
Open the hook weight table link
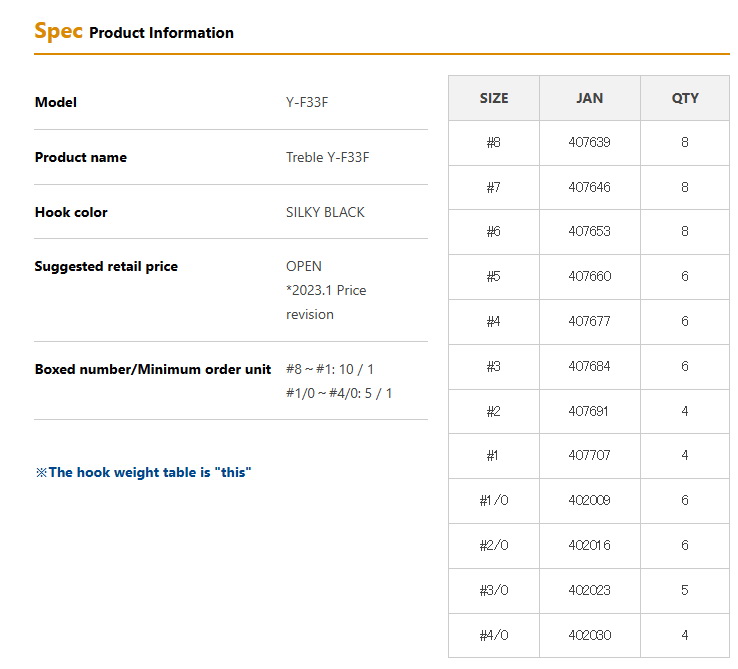(143, 472)
